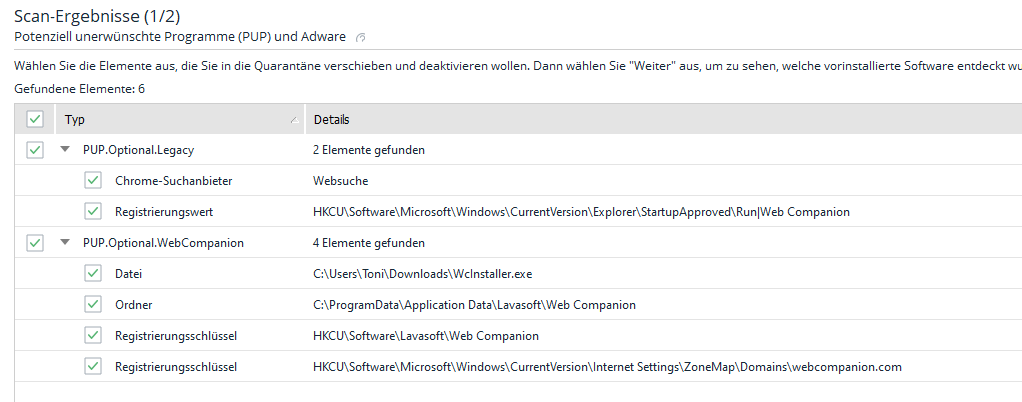Click the sort arrow in Typ column
The image size is (1022, 402).
pos(294,120)
